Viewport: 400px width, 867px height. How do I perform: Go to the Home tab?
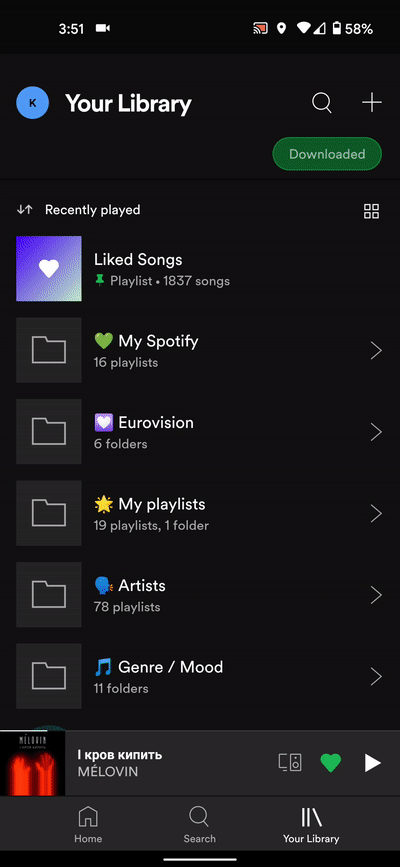(88, 824)
